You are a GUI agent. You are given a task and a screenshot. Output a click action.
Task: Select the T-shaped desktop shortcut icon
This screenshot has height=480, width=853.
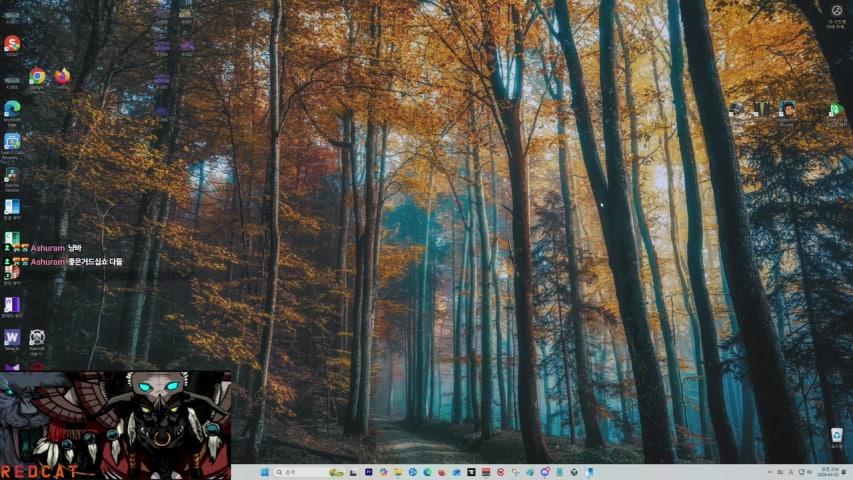pos(762,108)
